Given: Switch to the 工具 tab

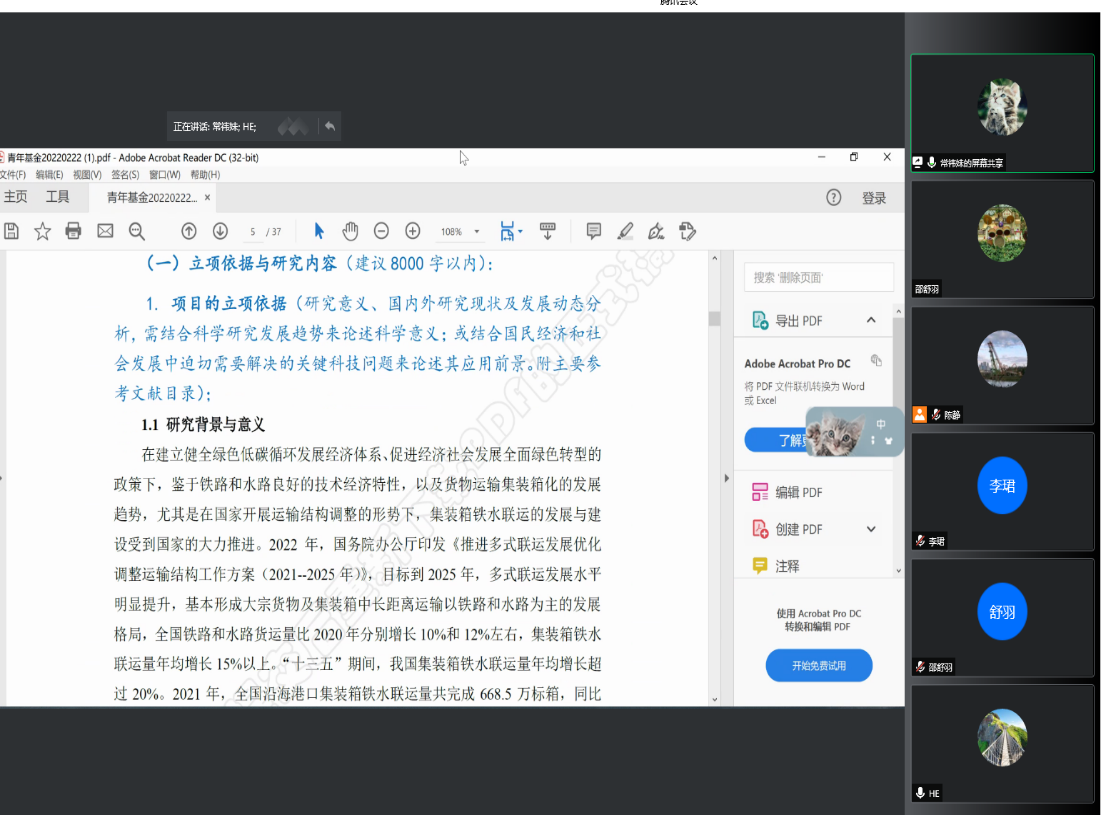Looking at the screenshot, I should click(58, 197).
